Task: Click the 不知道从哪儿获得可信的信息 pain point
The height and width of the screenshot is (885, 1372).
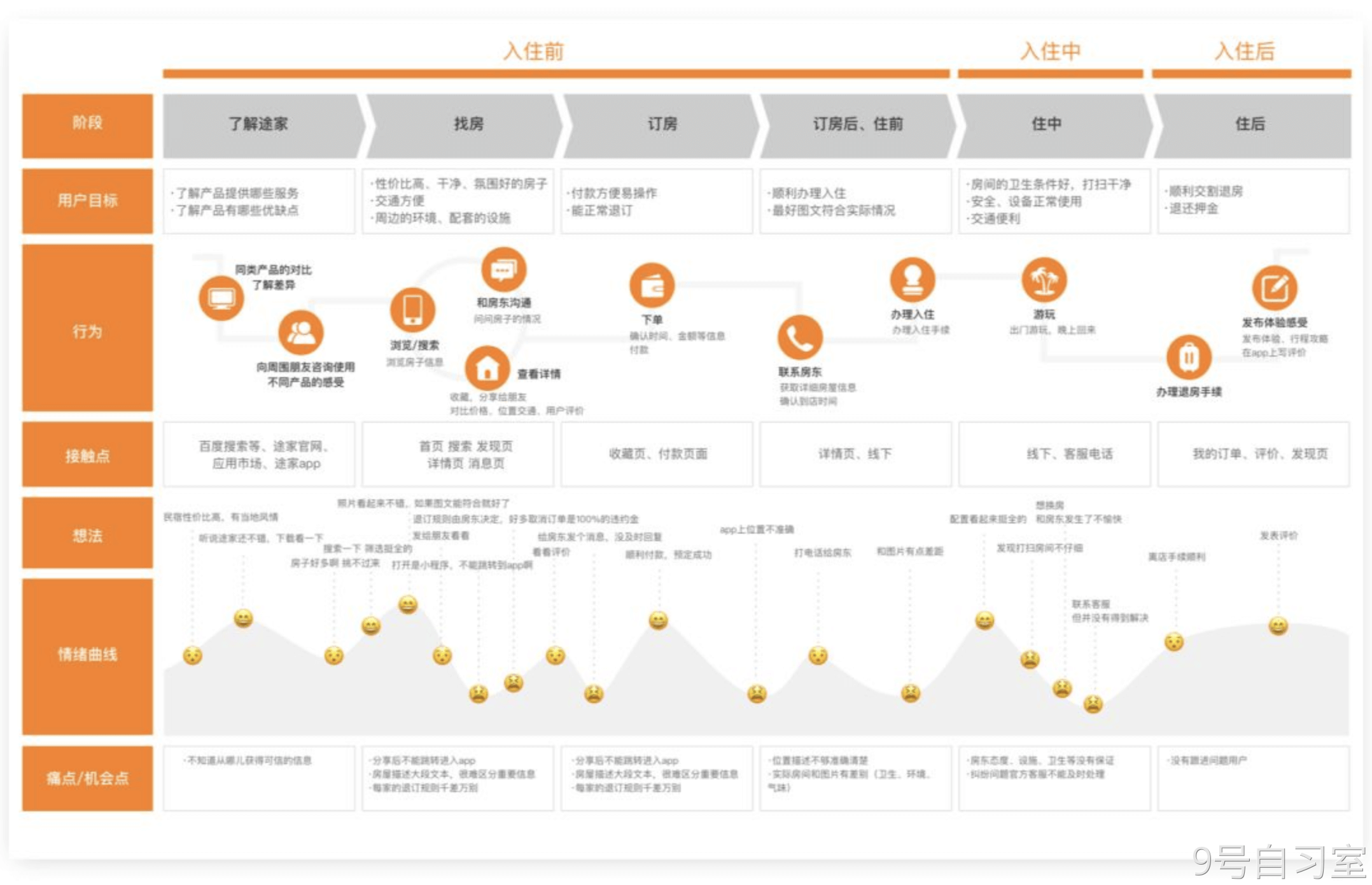Action: 248,760
